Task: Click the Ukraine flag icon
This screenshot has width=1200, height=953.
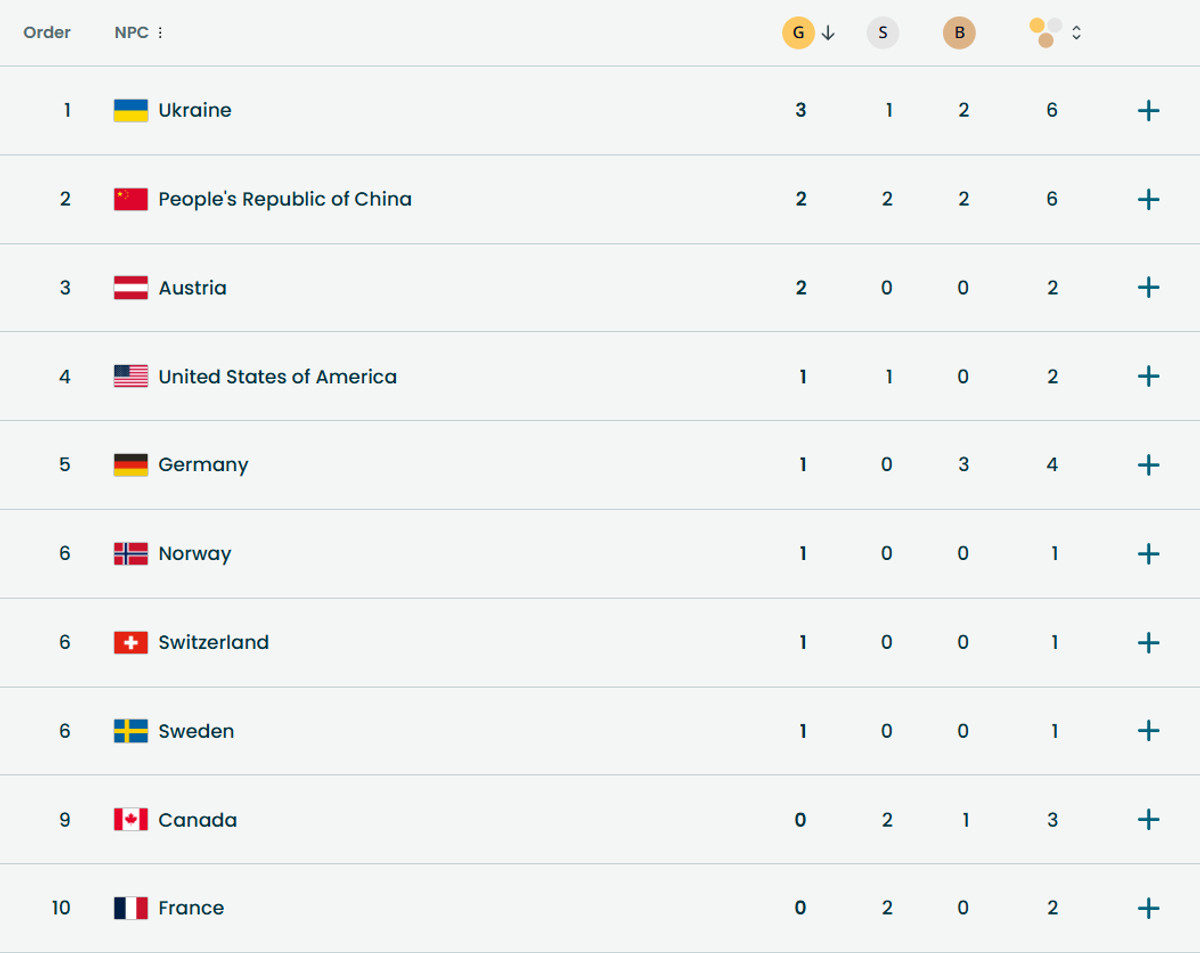Action: (131, 110)
